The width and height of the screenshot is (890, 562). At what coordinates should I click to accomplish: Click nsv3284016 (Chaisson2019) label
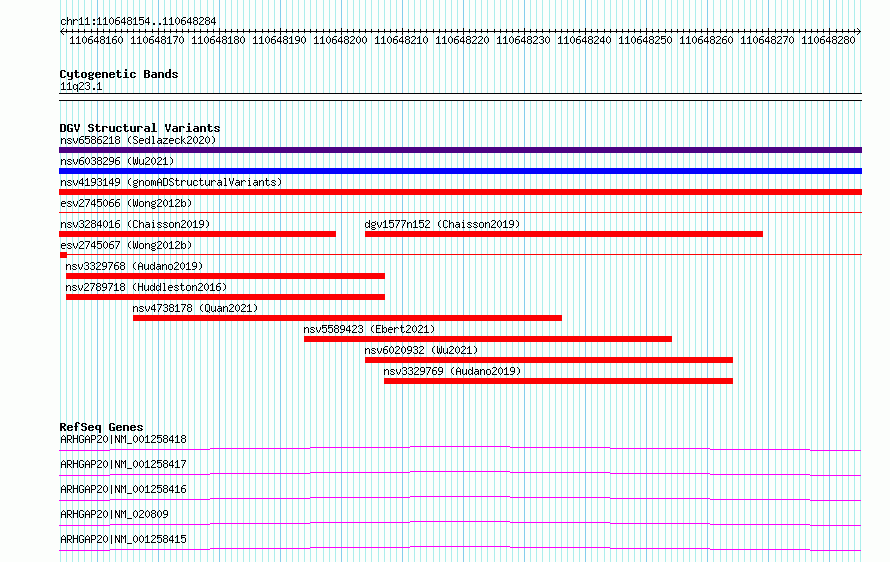pyautogui.click(x=135, y=224)
